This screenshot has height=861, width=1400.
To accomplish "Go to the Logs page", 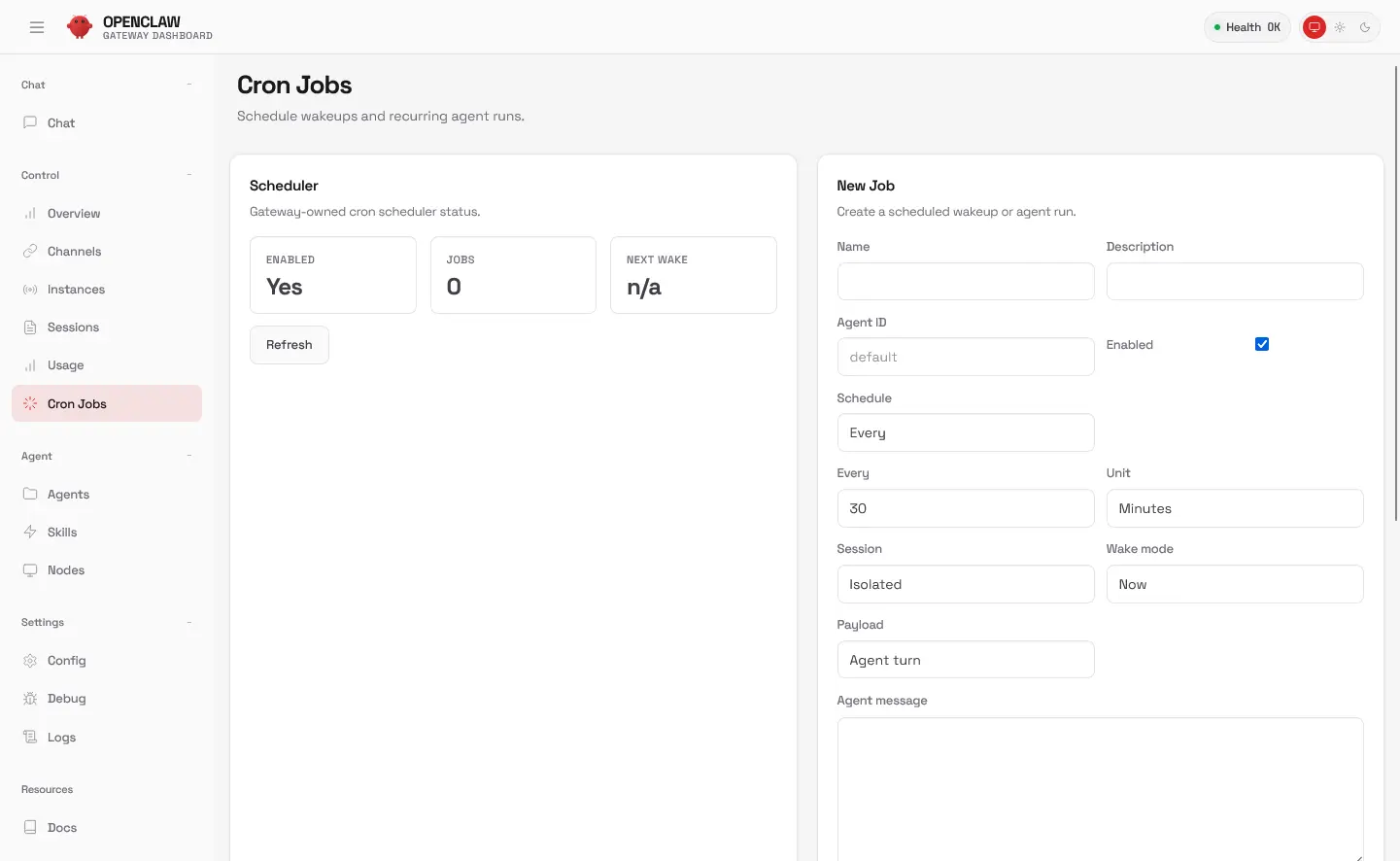I will (61, 738).
